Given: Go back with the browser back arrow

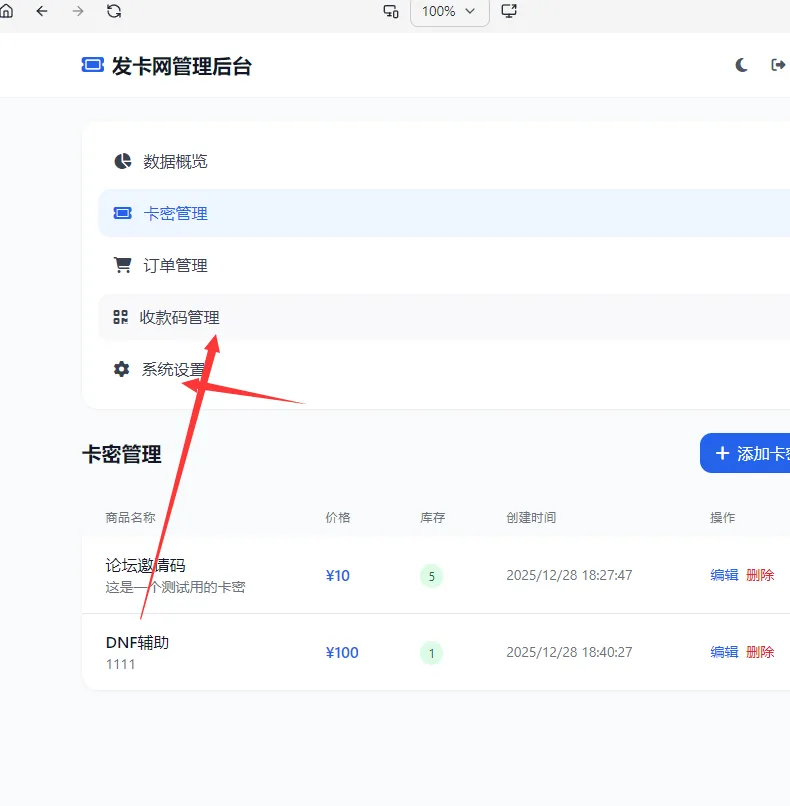Looking at the screenshot, I should pyautogui.click(x=42, y=11).
